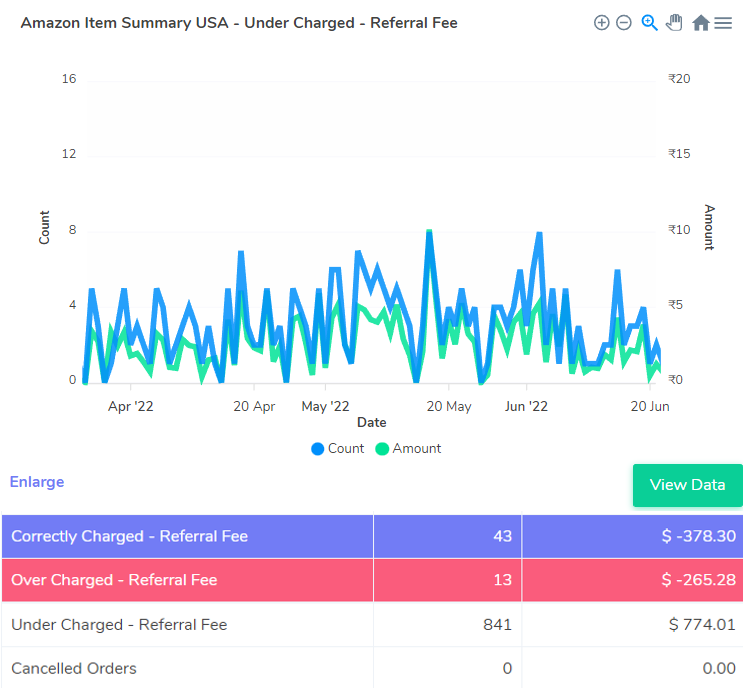Click the Jun '22 axis label
Viewport: 743px width, 688px height.
click(526, 407)
